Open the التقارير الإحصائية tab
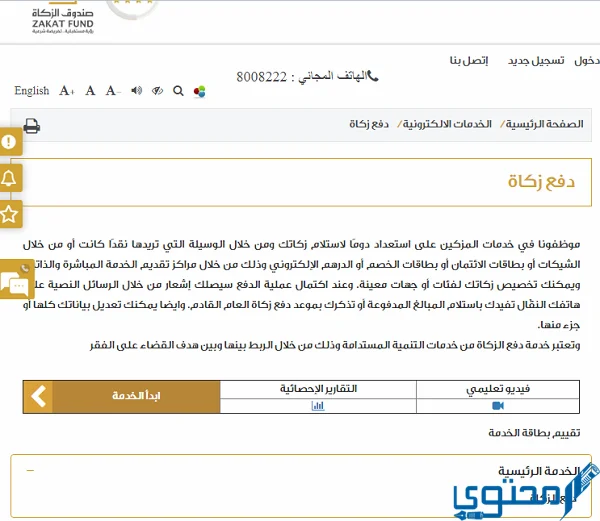Image resolution: width=600 pixels, height=521 pixels. 318,389
